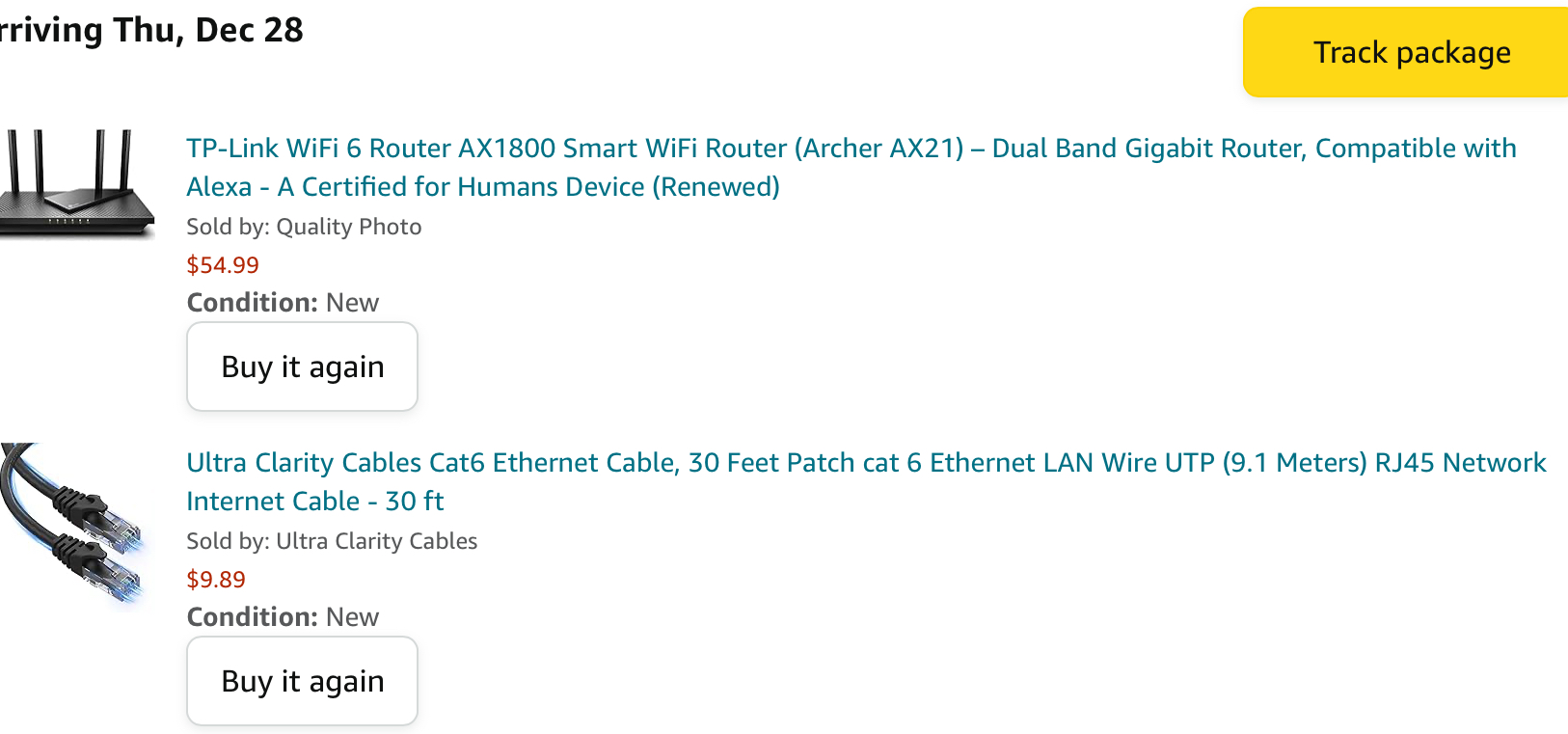Click the yellow Track package button
Image resolution: width=1568 pixels, height=734 pixels.
pyautogui.click(x=1410, y=52)
